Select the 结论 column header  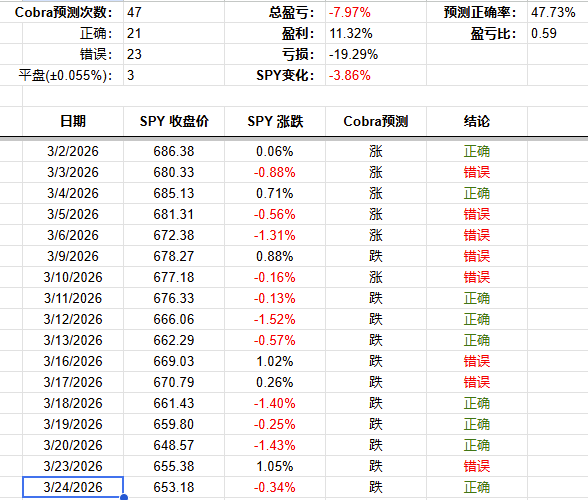click(477, 121)
